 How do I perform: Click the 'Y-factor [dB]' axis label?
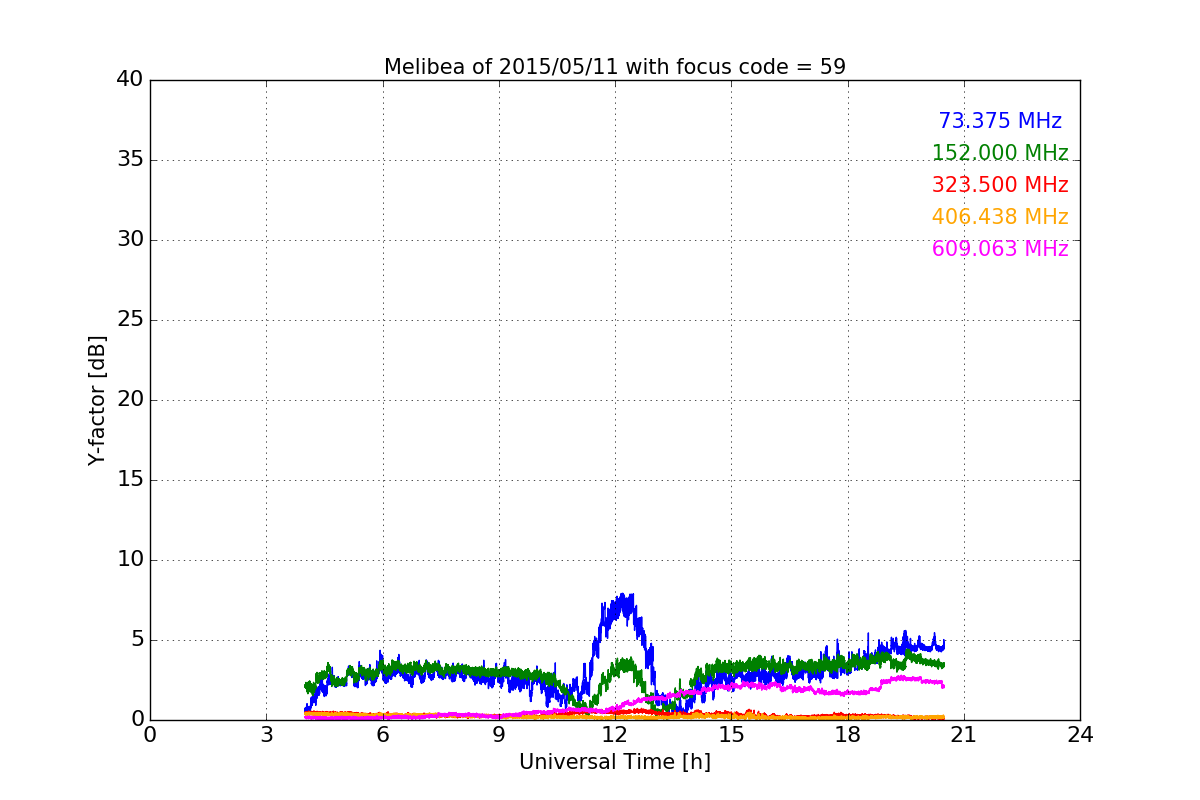[x=97, y=400]
